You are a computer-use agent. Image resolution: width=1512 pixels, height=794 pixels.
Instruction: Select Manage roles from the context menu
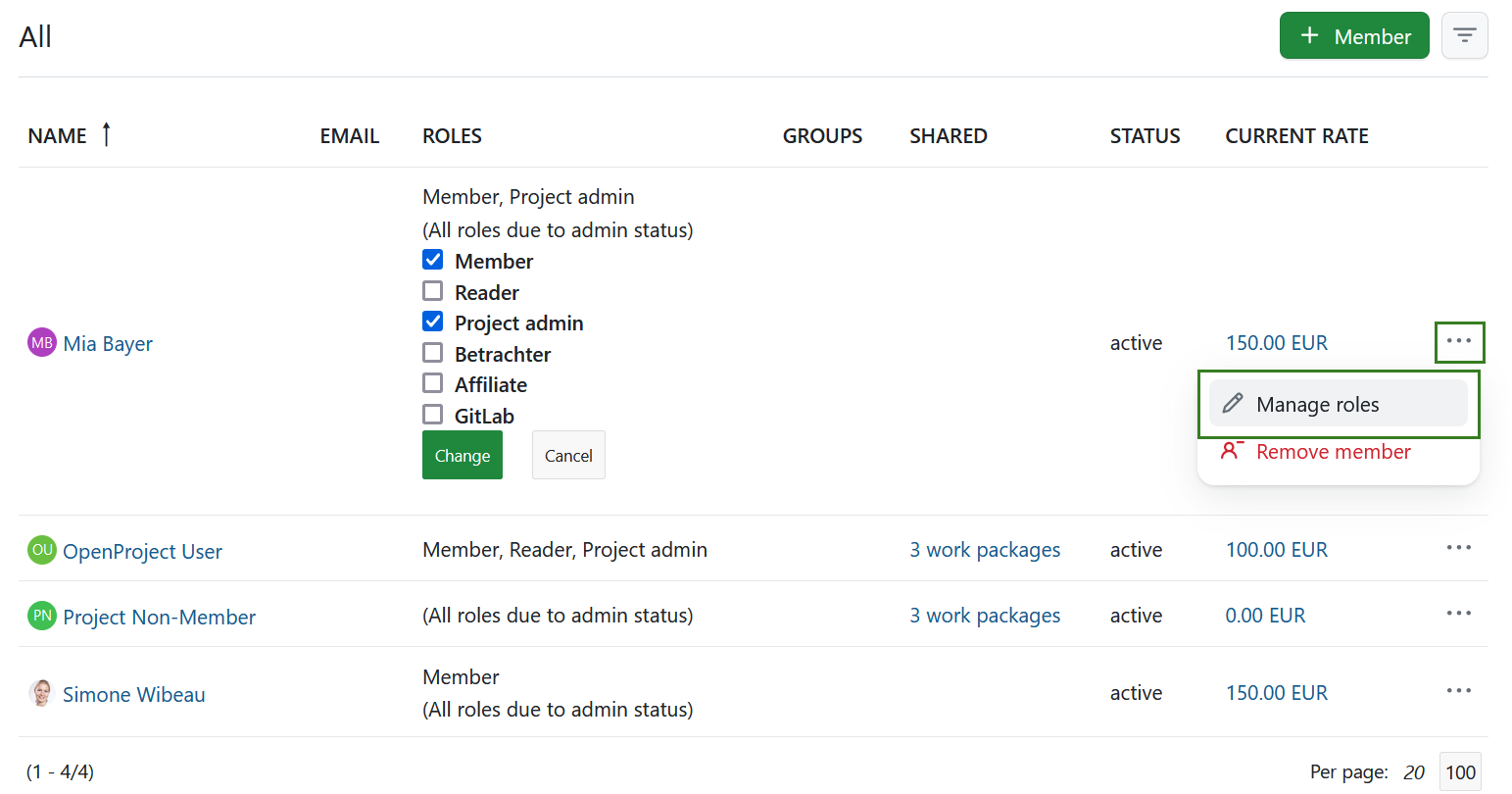pos(1318,403)
